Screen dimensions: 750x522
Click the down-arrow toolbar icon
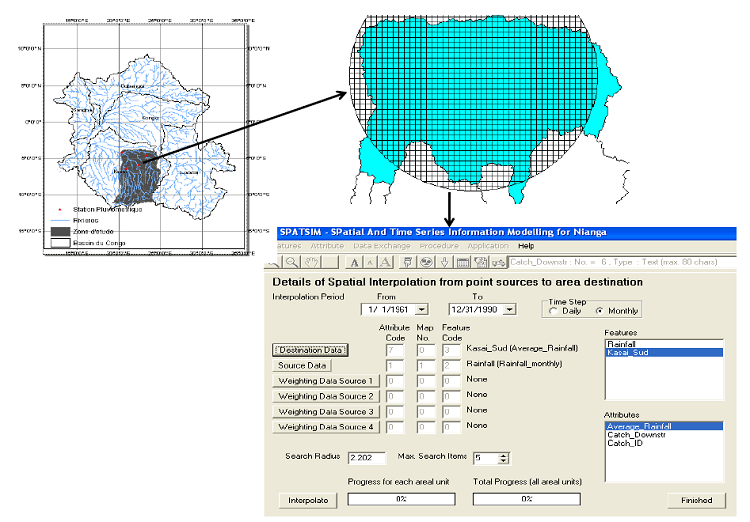pyautogui.click(x=443, y=262)
